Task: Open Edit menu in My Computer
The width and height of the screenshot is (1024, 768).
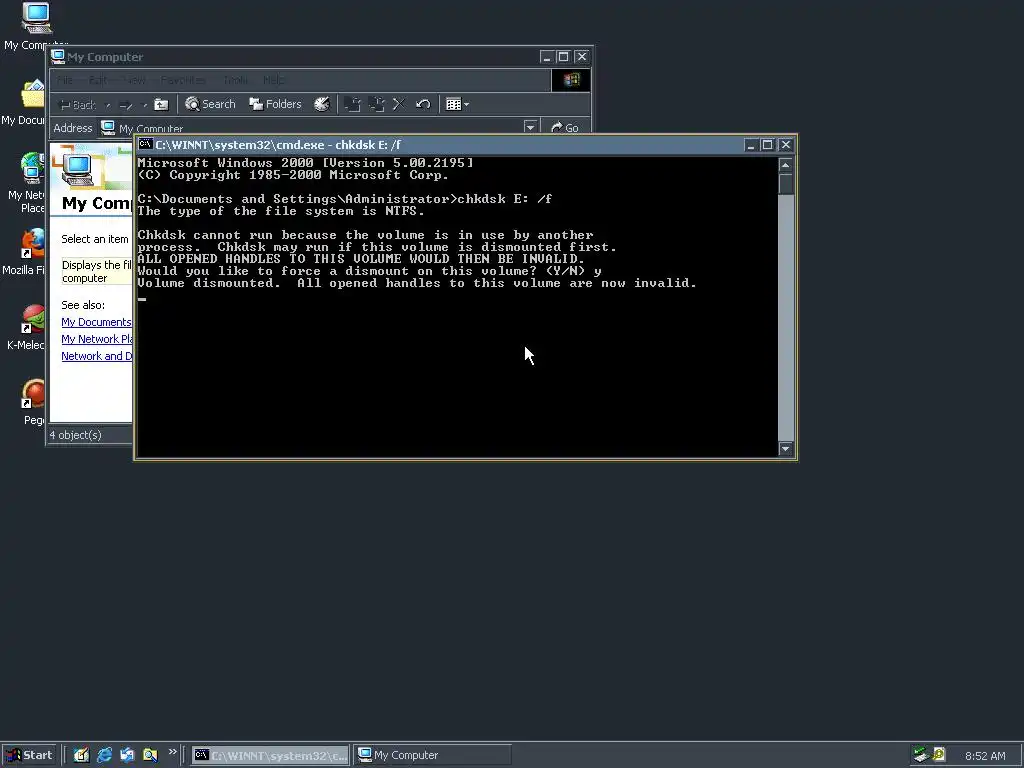Action: [97, 80]
